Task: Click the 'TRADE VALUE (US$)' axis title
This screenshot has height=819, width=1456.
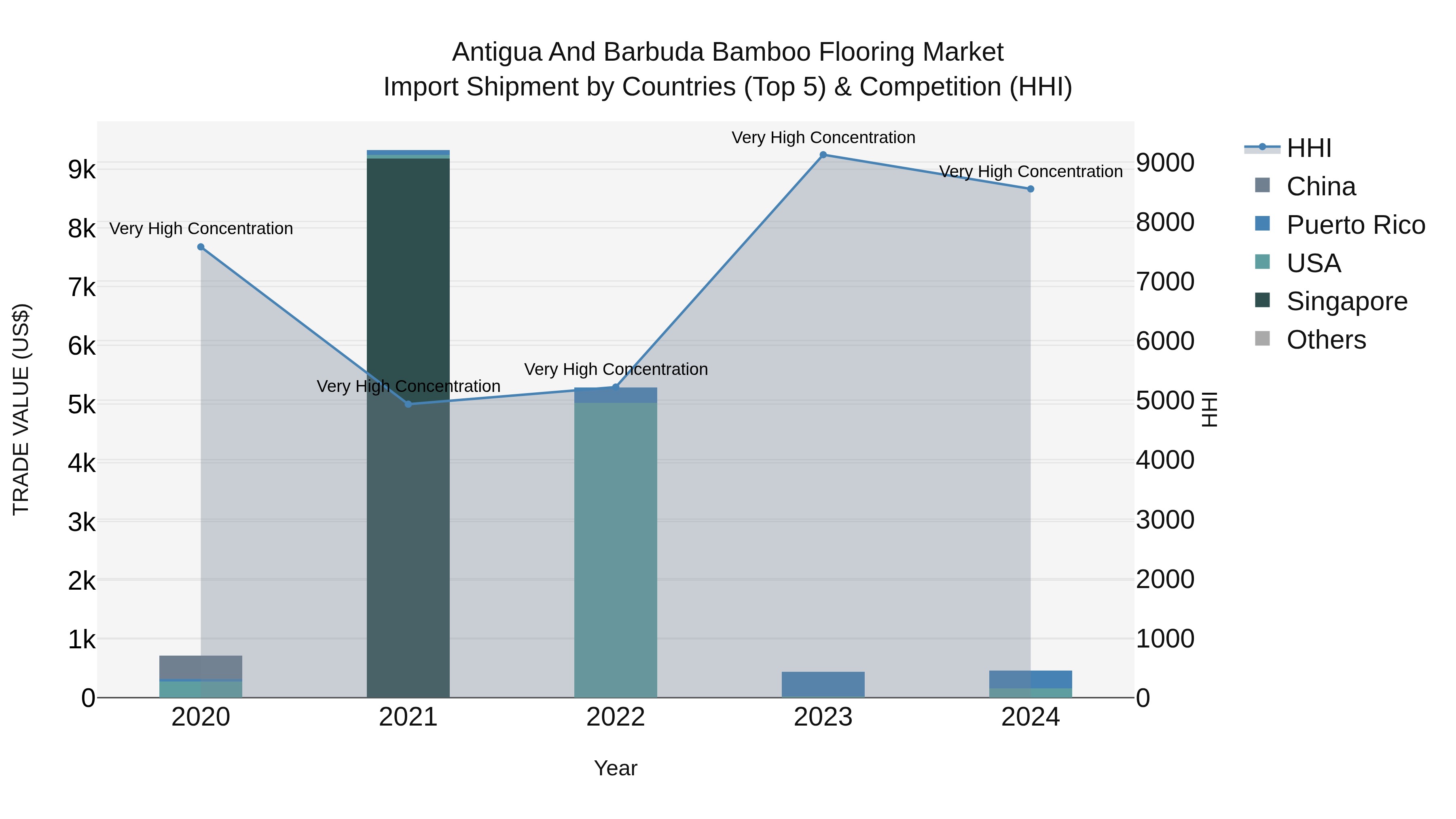Action: click(x=21, y=409)
